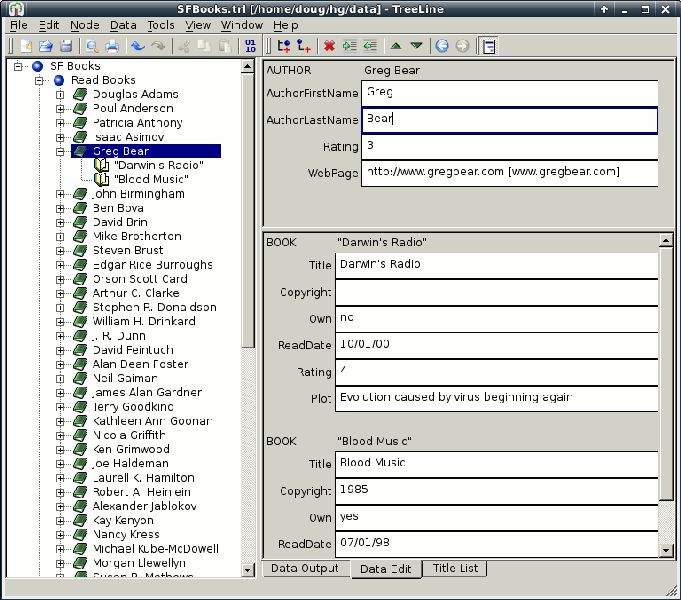Viewport: 681px width, 600px height.
Task: Switch to the Data Output tab
Action: click(305, 568)
